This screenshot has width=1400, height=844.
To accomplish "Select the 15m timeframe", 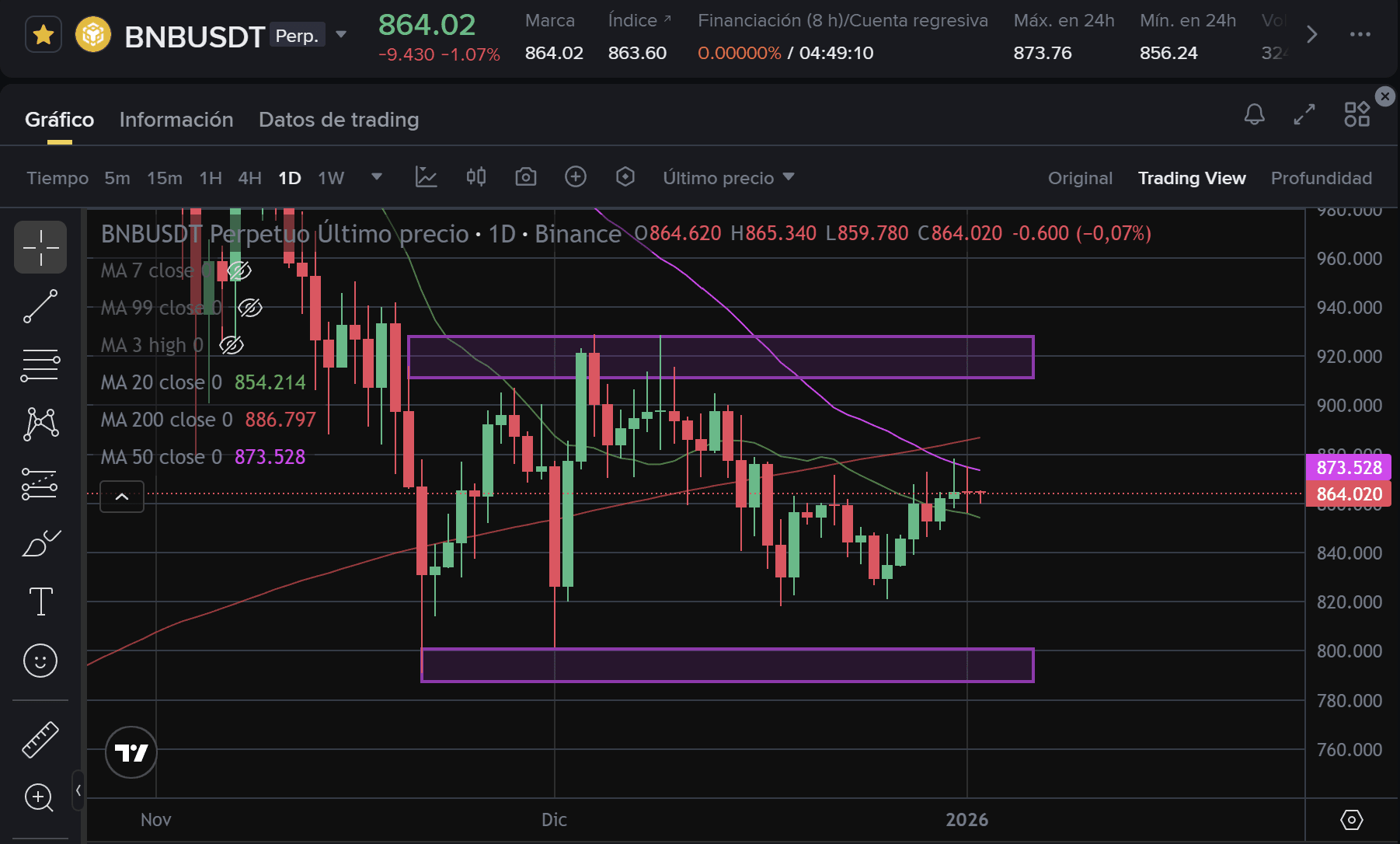I will (x=165, y=178).
